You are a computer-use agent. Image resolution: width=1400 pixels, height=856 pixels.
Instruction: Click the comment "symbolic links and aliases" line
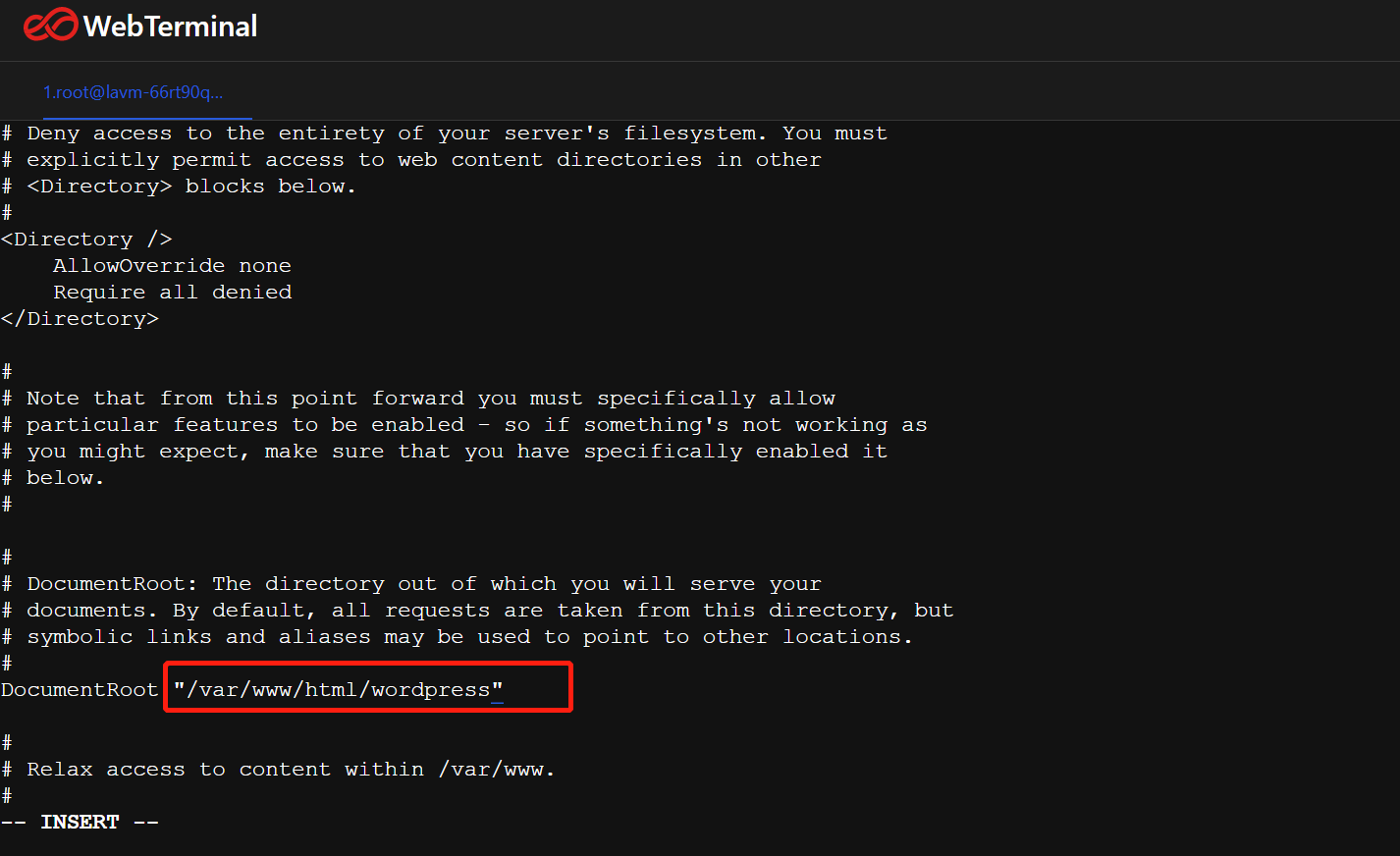(x=458, y=637)
